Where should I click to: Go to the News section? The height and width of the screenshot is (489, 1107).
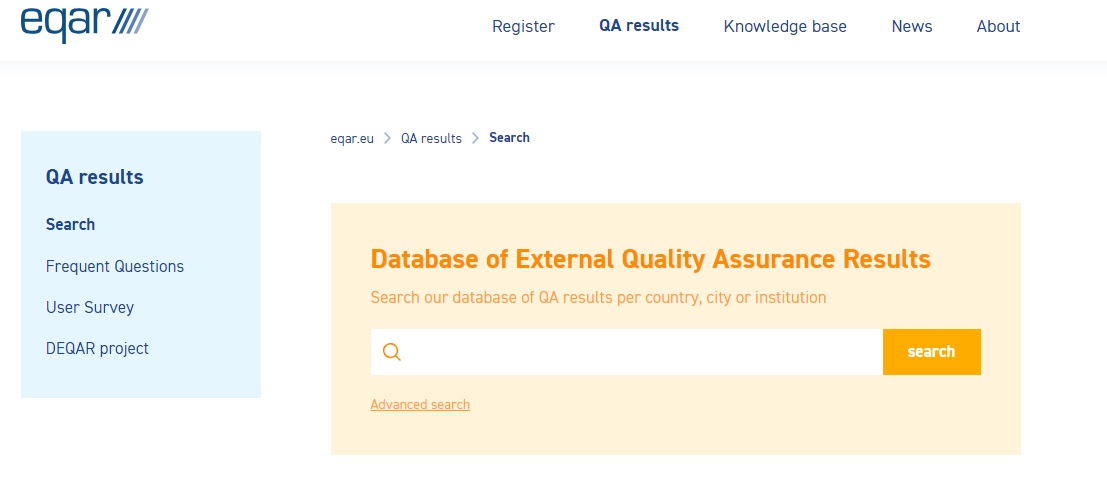(x=911, y=27)
